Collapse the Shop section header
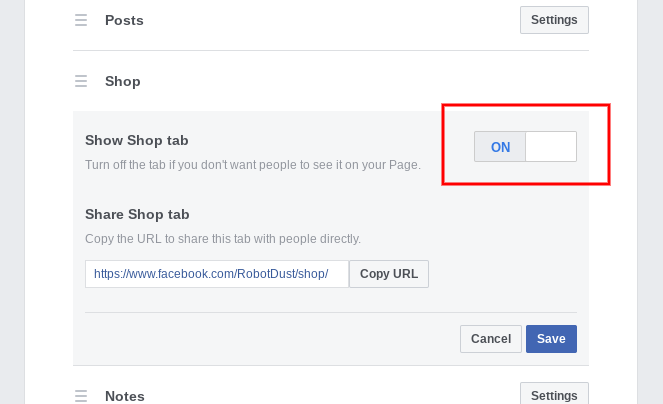663x404 pixels. (123, 81)
